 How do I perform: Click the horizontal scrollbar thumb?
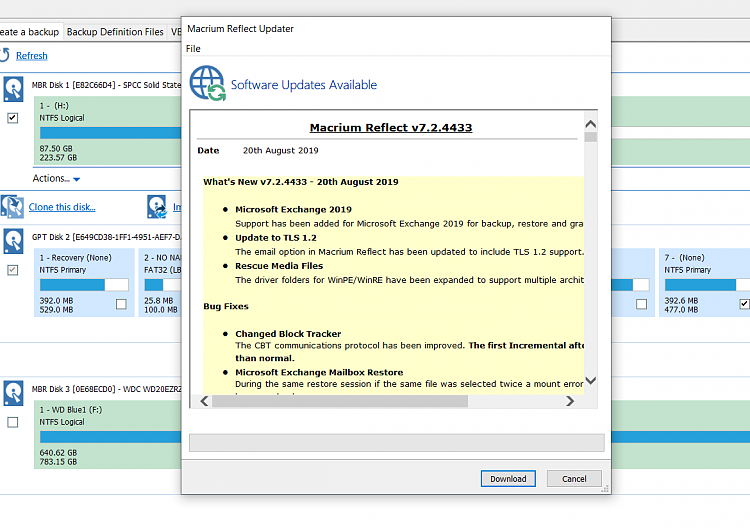(x=340, y=401)
